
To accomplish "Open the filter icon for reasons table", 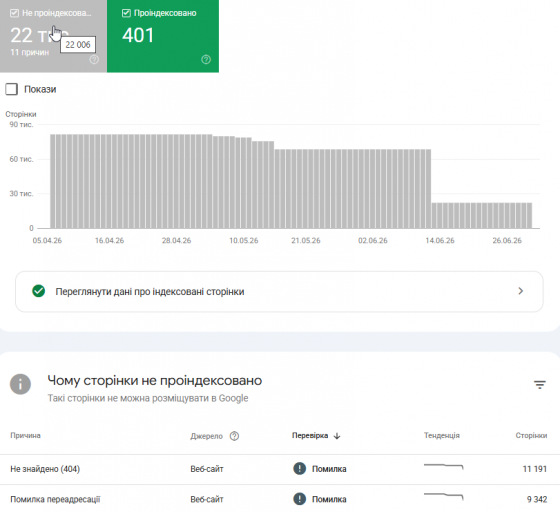I will coord(540,385).
